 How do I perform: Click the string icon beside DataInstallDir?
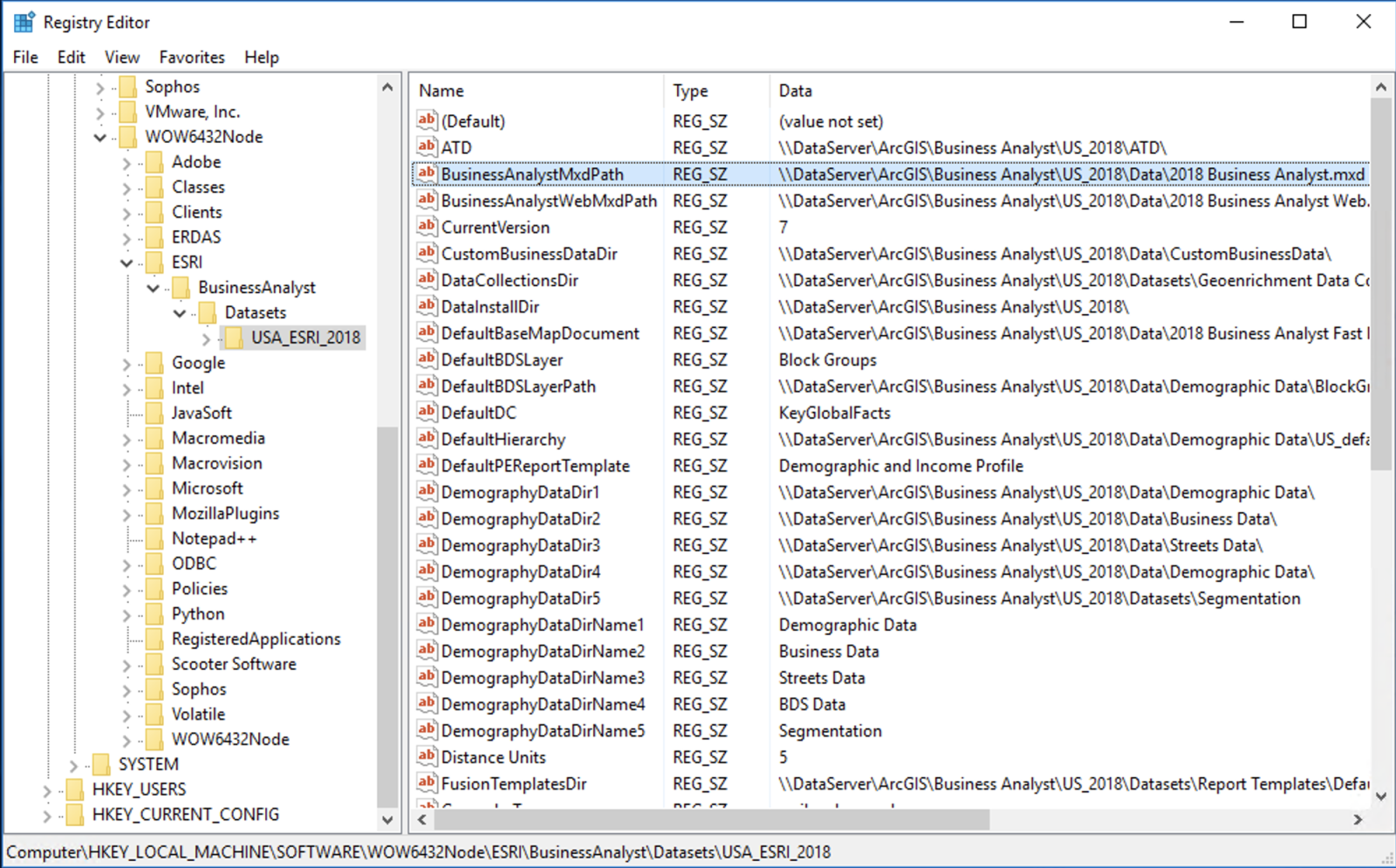coord(427,305)
